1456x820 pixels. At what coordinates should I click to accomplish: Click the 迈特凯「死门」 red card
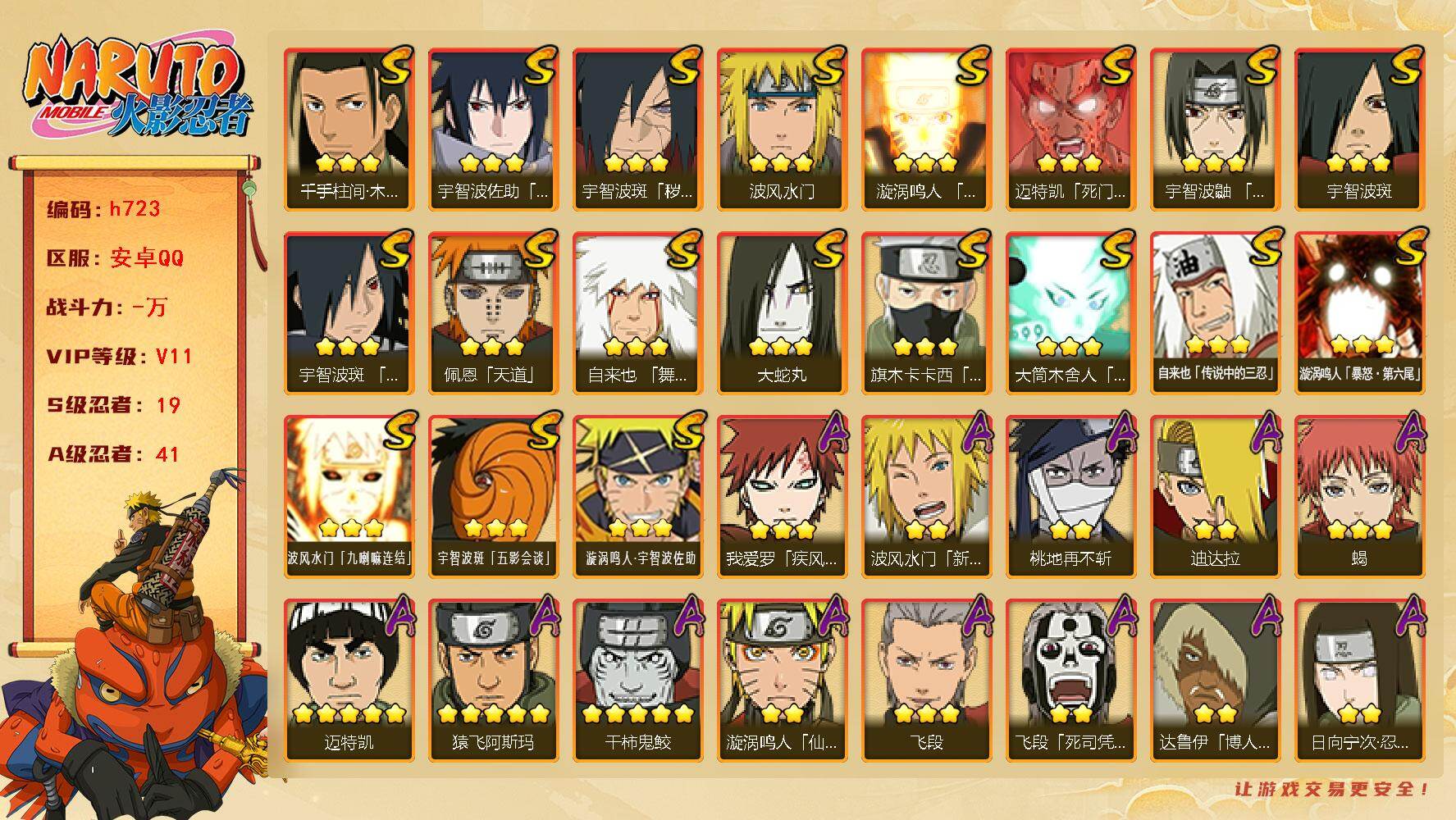[x=1070, y=130]
